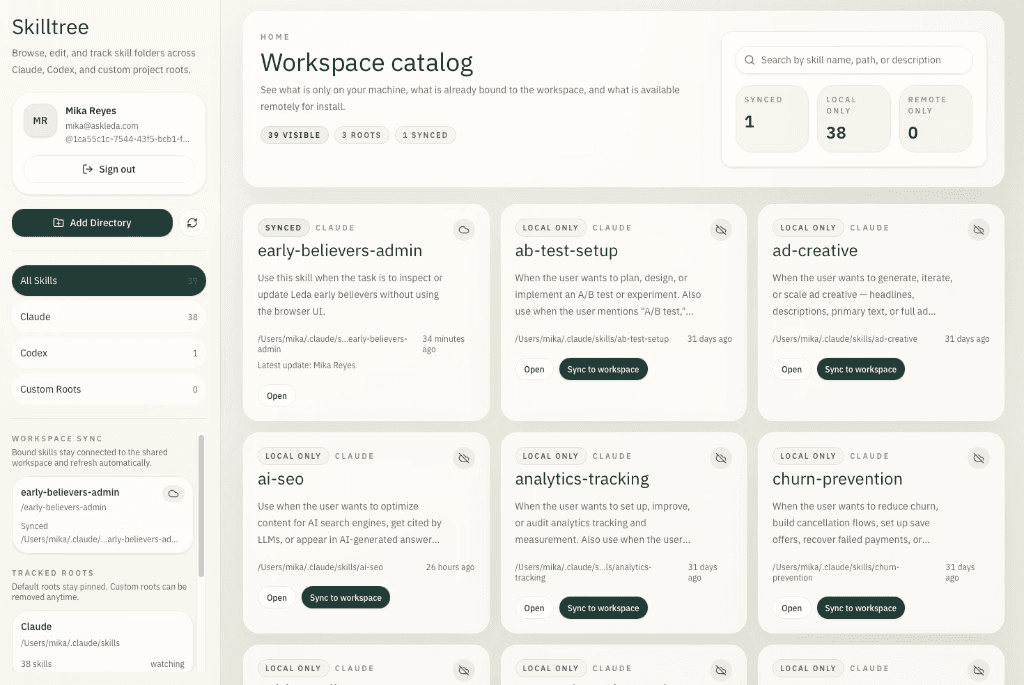The image size is (1024, 685).
Task: Toggle the offline indicator on ai-seo card
Action: coord(463,457)
